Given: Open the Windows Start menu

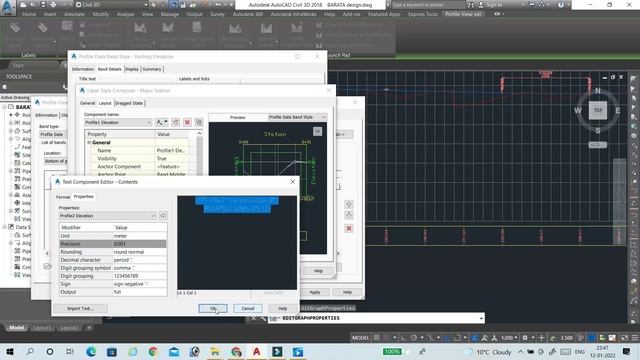Looking at the screenshot, I should 9,352.
